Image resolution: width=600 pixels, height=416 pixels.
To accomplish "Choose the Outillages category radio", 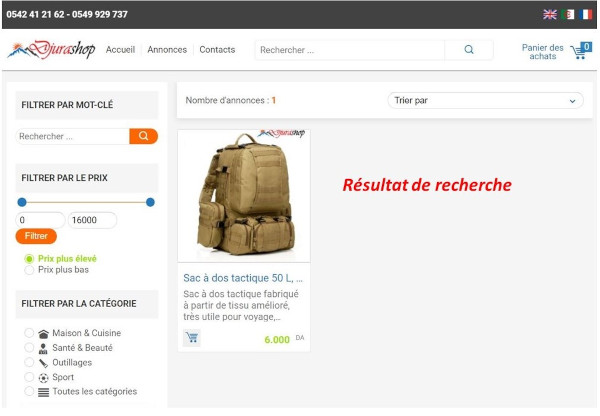I will click(x=29, y=362).
